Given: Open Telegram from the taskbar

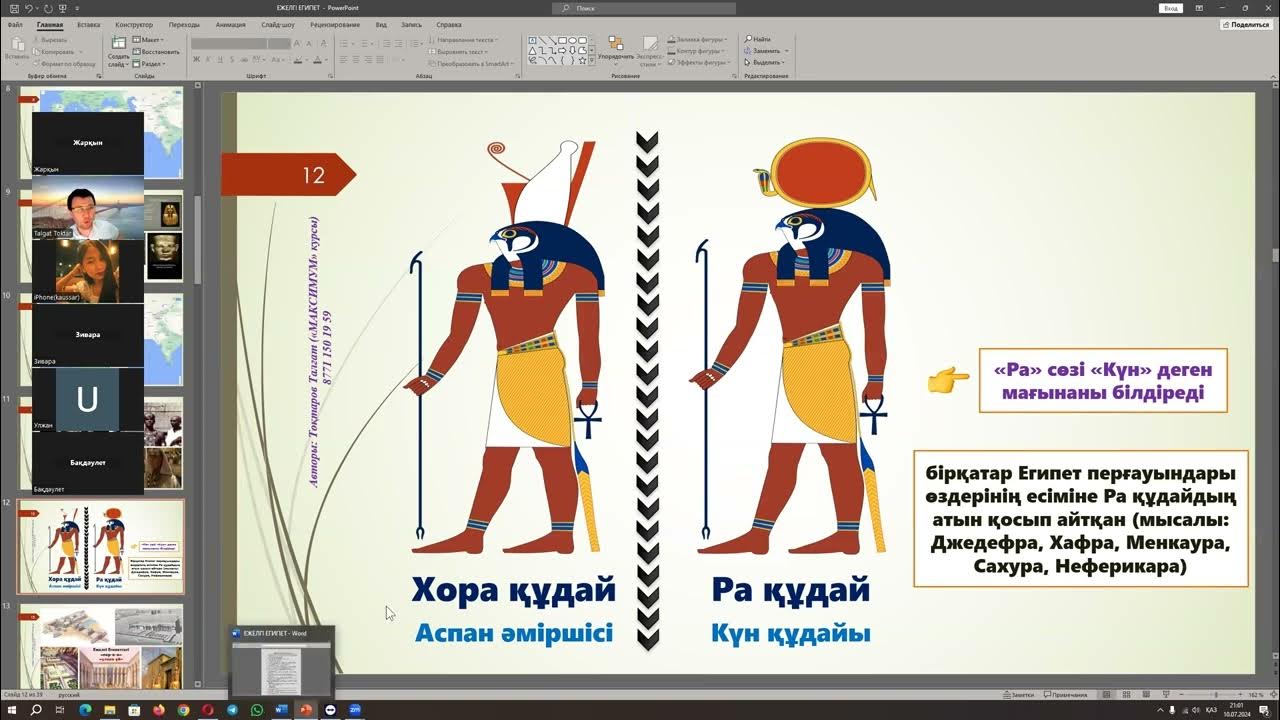Looking at the screenshot, I should tap(232, 710).
